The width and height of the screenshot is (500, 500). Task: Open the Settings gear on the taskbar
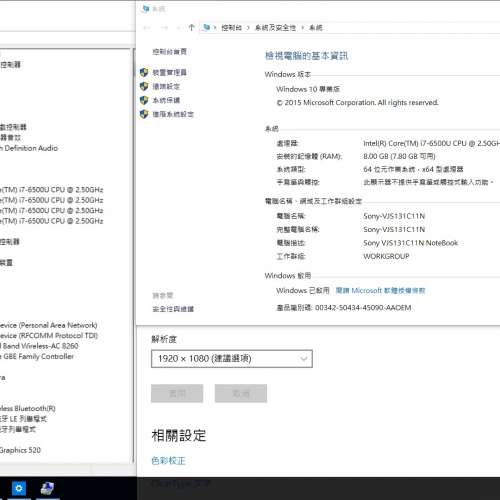[x=19, y=489]
